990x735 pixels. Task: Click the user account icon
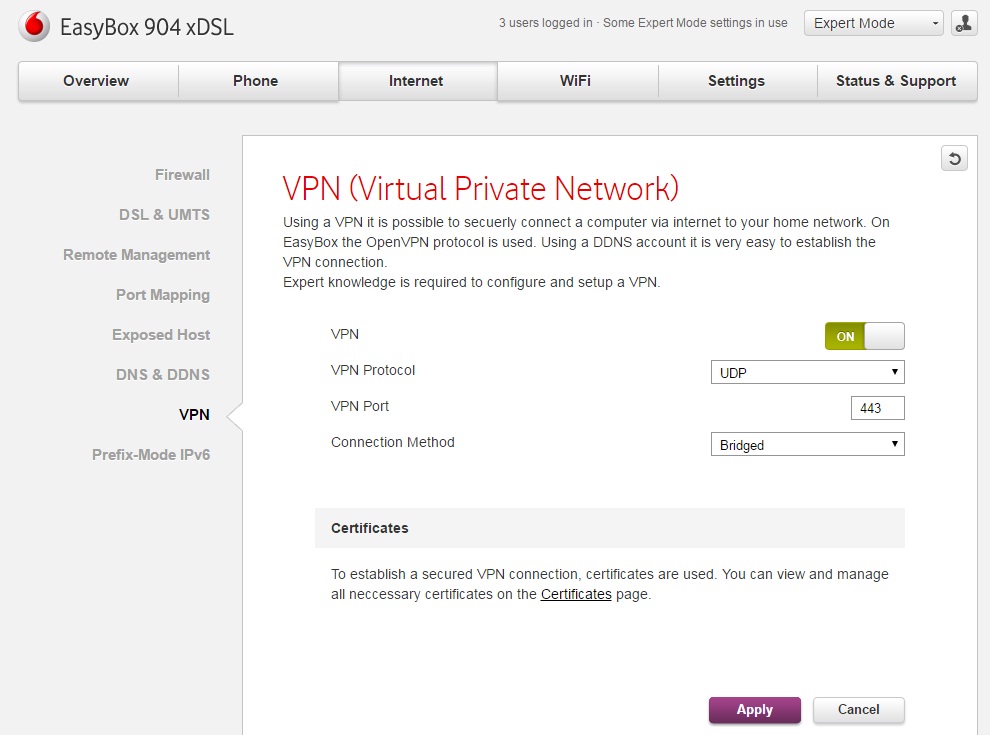(964, 23)
